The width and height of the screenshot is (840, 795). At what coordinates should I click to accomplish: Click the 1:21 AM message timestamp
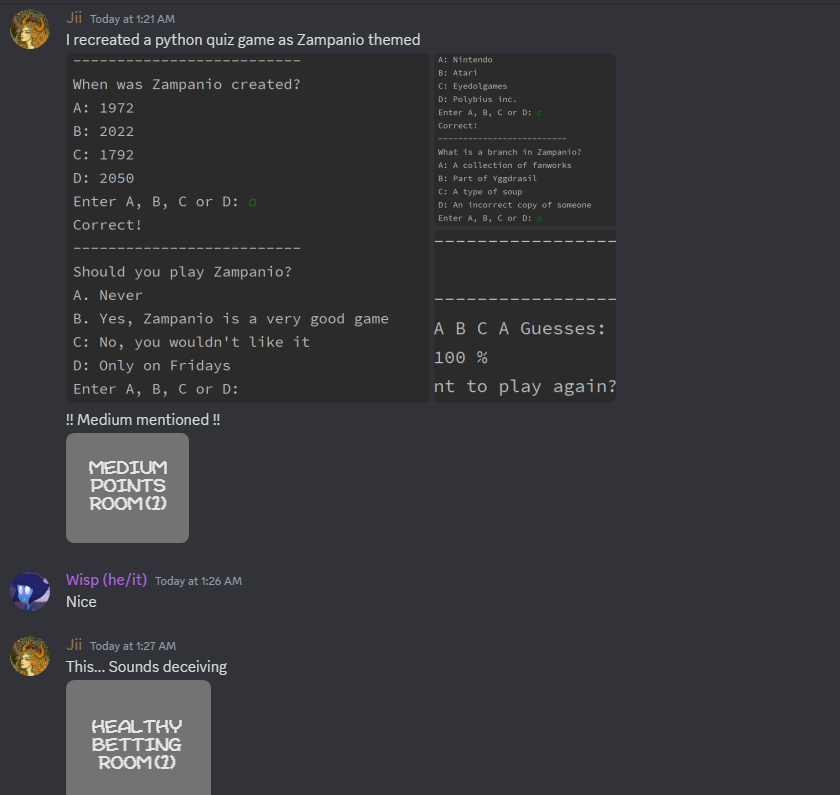(132, 18)
